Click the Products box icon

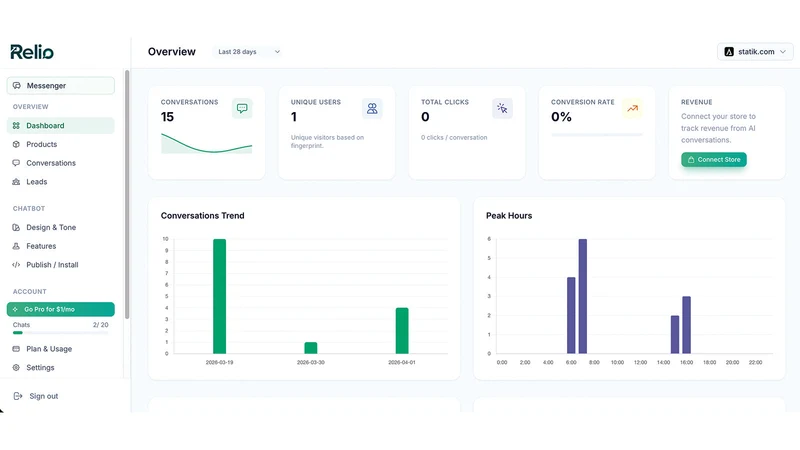click(x=16, y=144)
